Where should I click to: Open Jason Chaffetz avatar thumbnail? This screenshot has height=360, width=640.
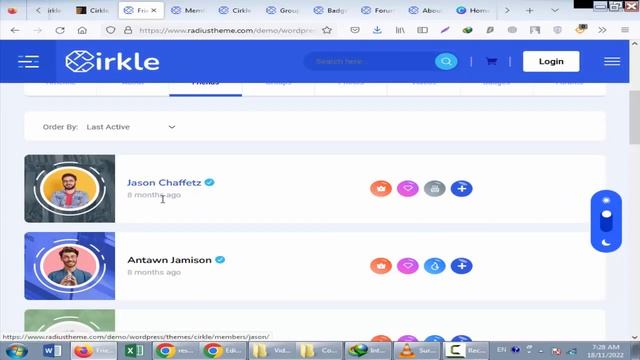pyautogui.click(x=69, y=189)
